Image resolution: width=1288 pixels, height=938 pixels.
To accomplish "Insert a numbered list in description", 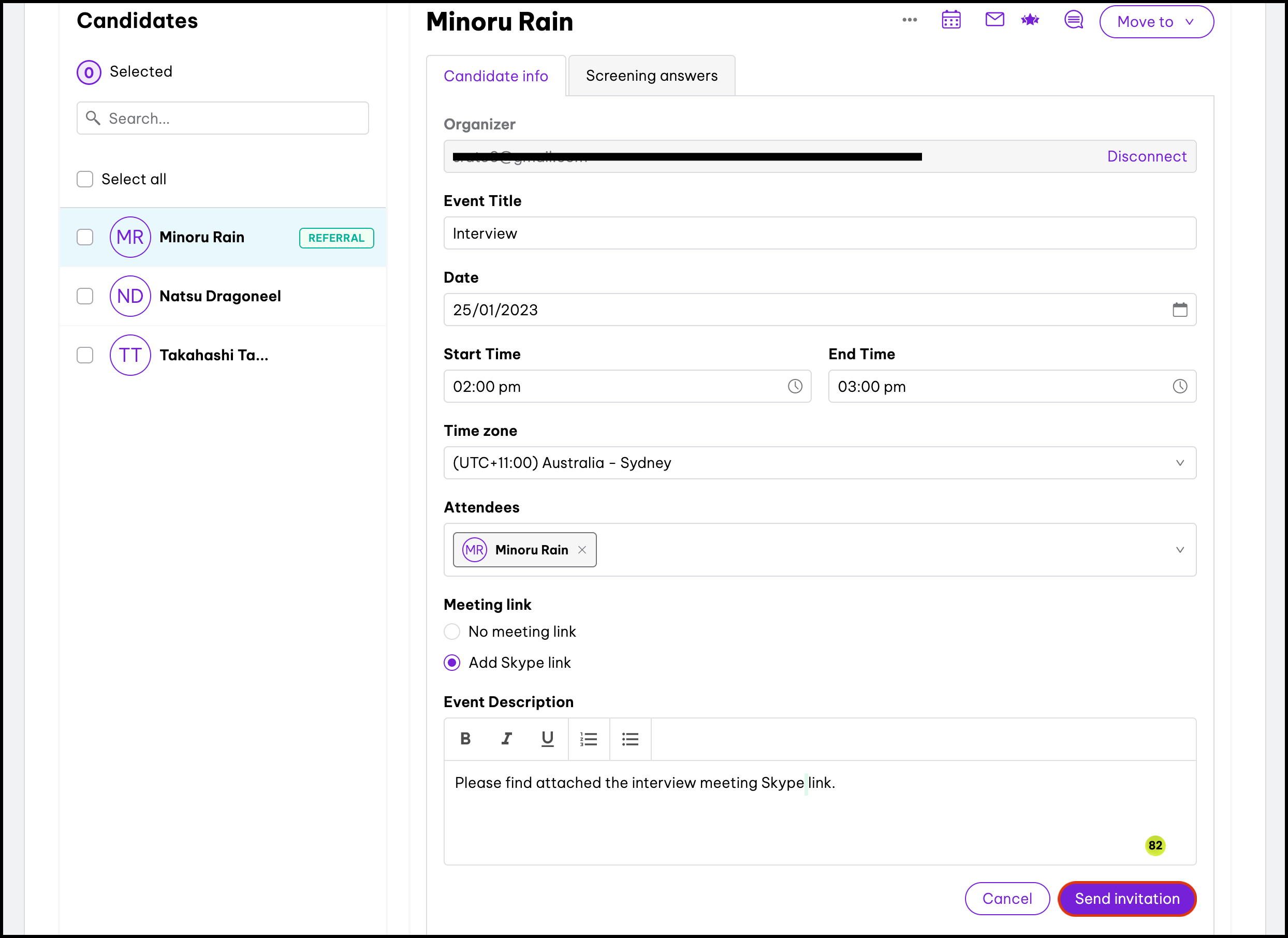I will [588, 739].
